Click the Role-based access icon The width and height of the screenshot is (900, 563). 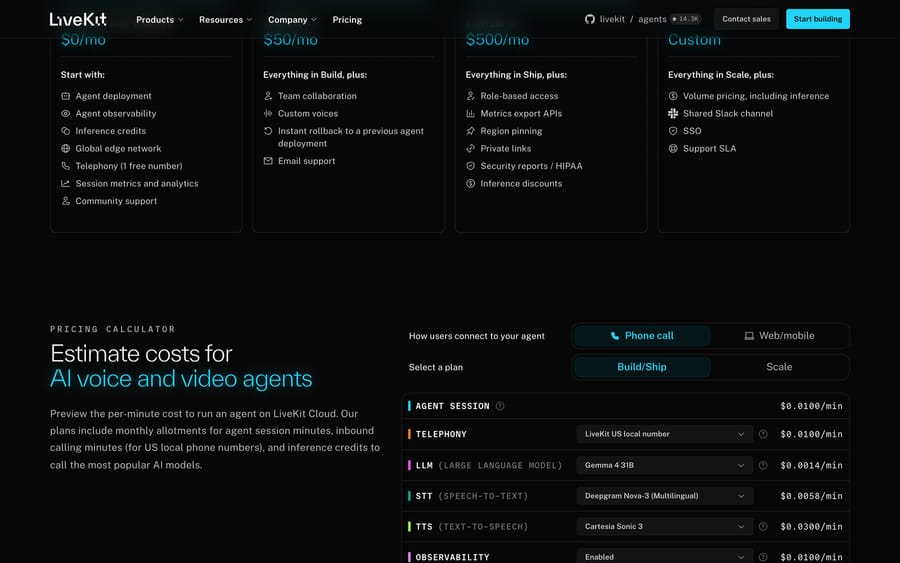pyautogui.click(x=471, y=96)
